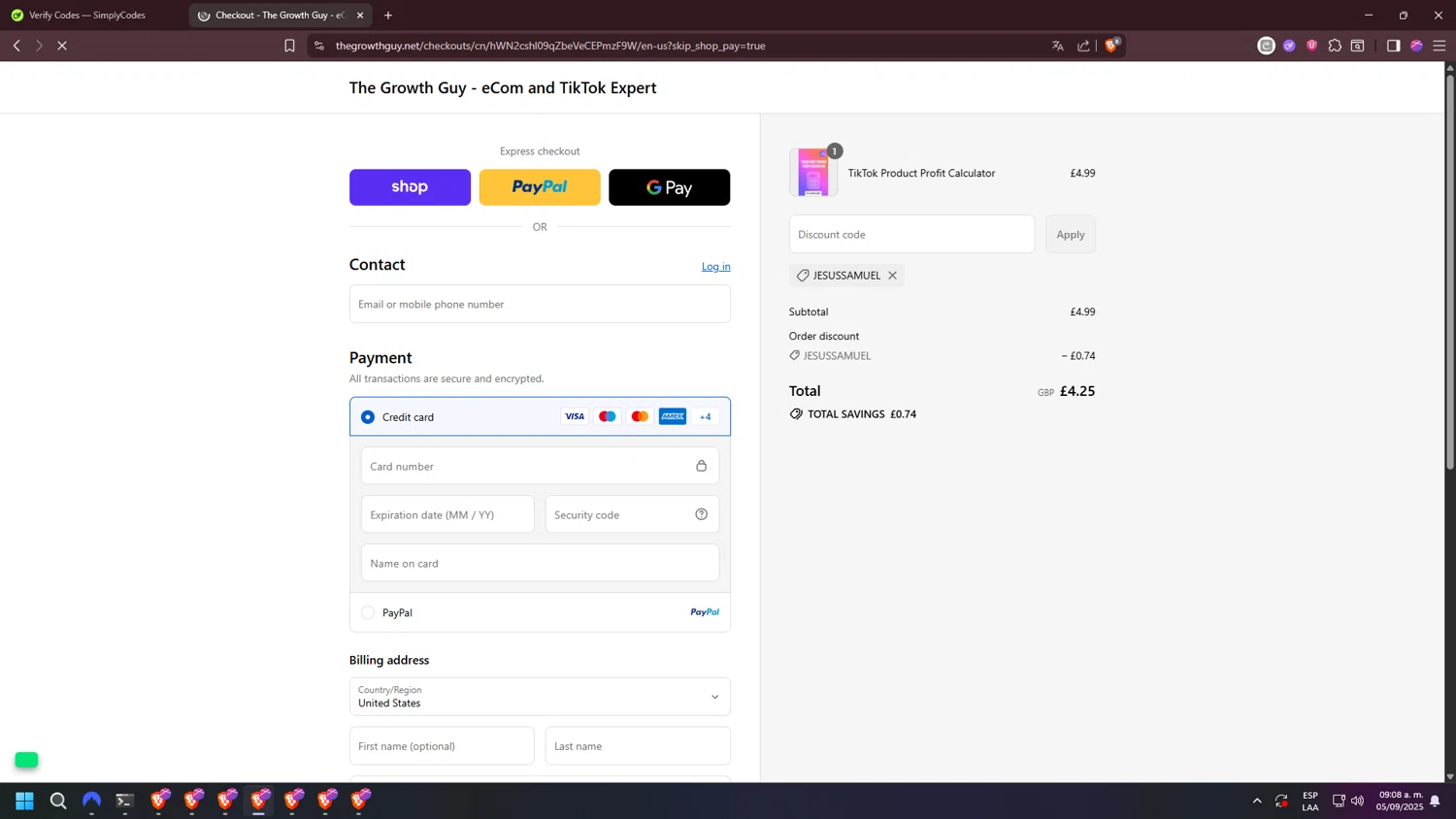This screenshot has width=1456, height=819.
Task: Open the notifications bell in system tray
Action: (1435, 801)
